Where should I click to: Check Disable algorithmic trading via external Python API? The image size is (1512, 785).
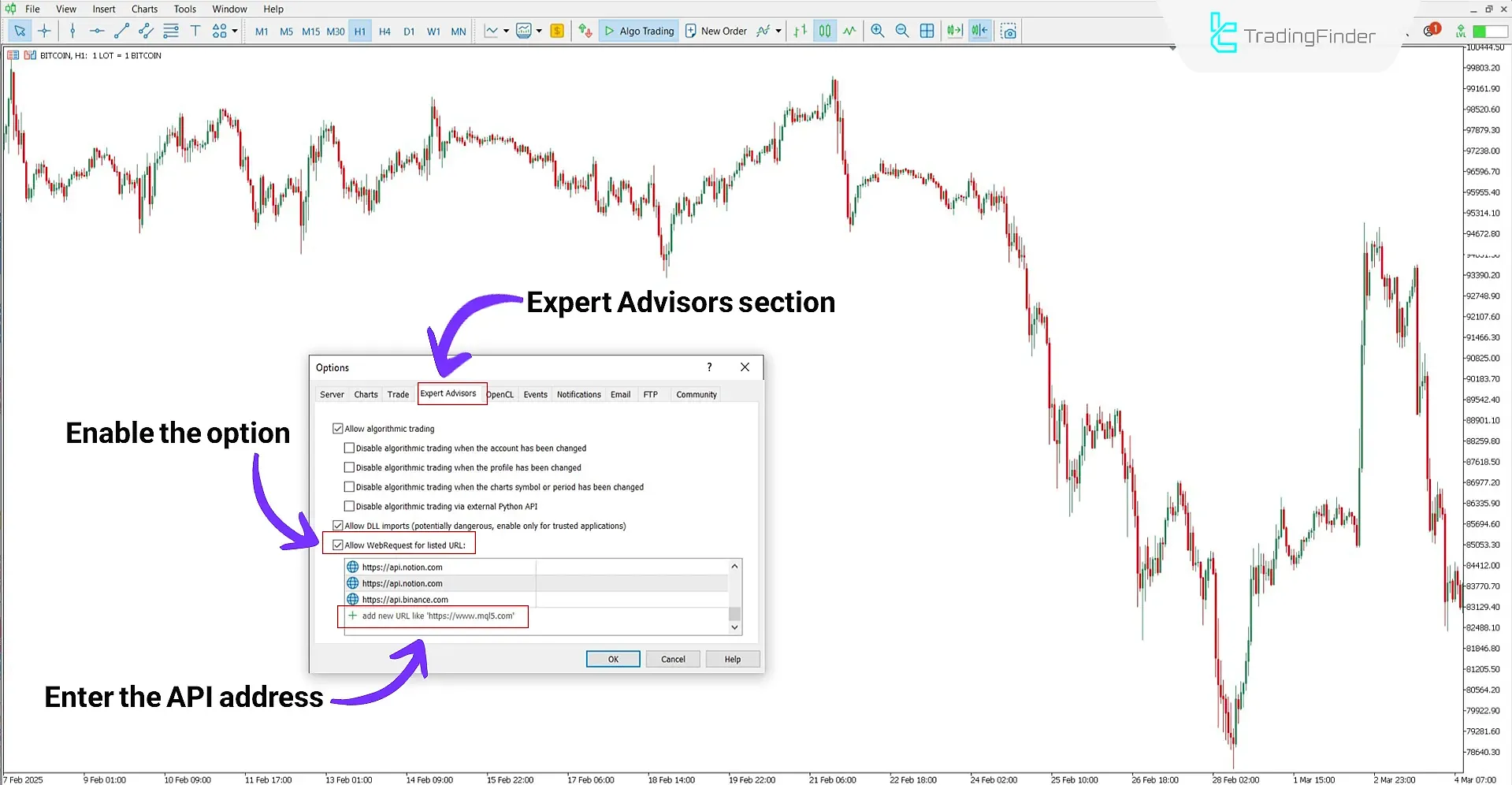coord(349,506)
